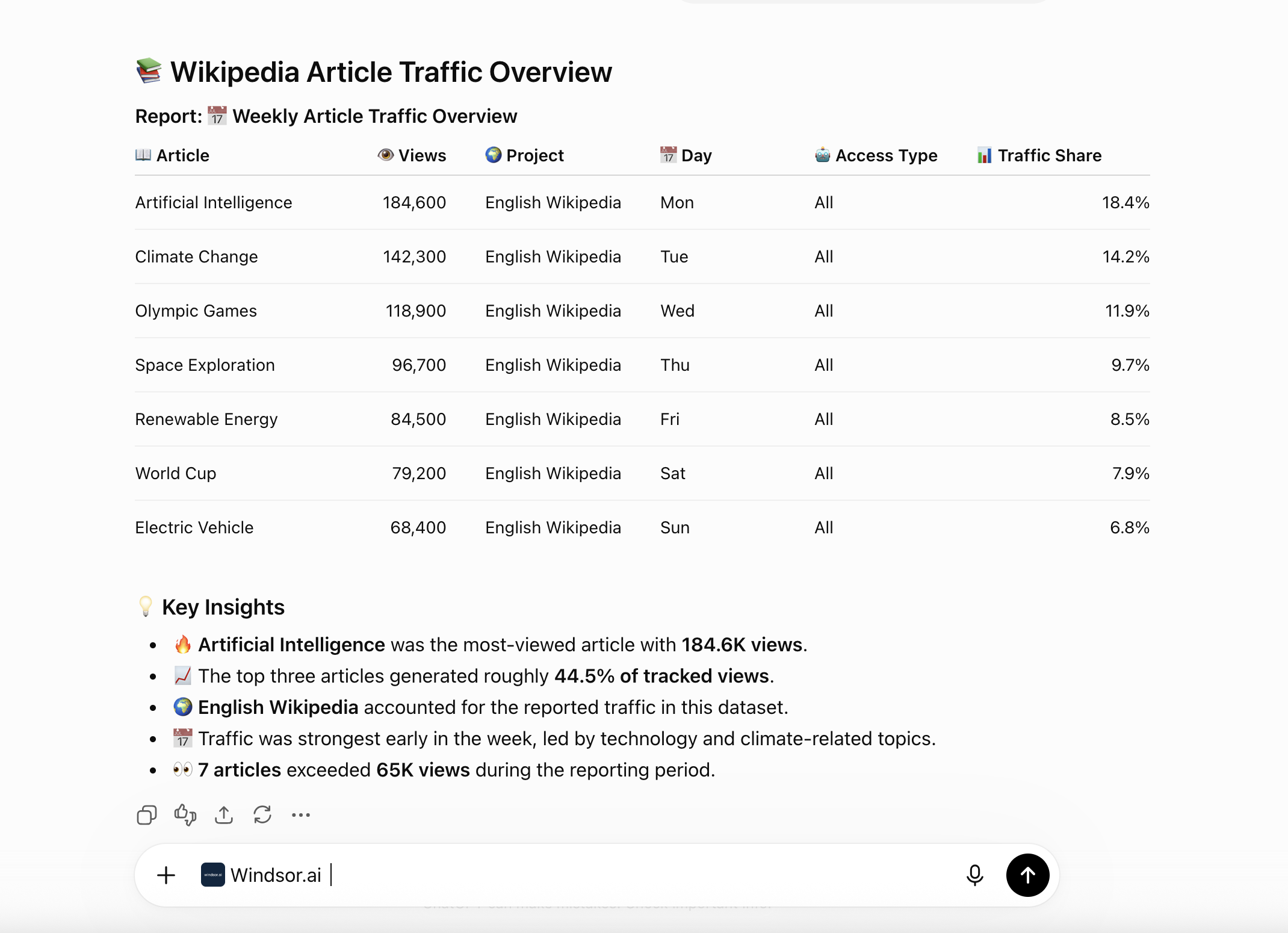Screen dimensions: 1288x933
Task: Click the All access type in World Cup row
Action: point(824,474)
